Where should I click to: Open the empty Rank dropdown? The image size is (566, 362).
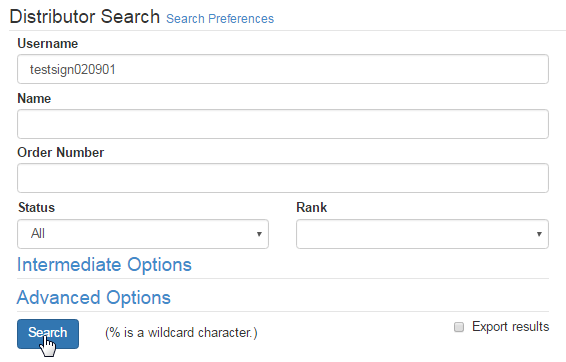pos(422,234)
